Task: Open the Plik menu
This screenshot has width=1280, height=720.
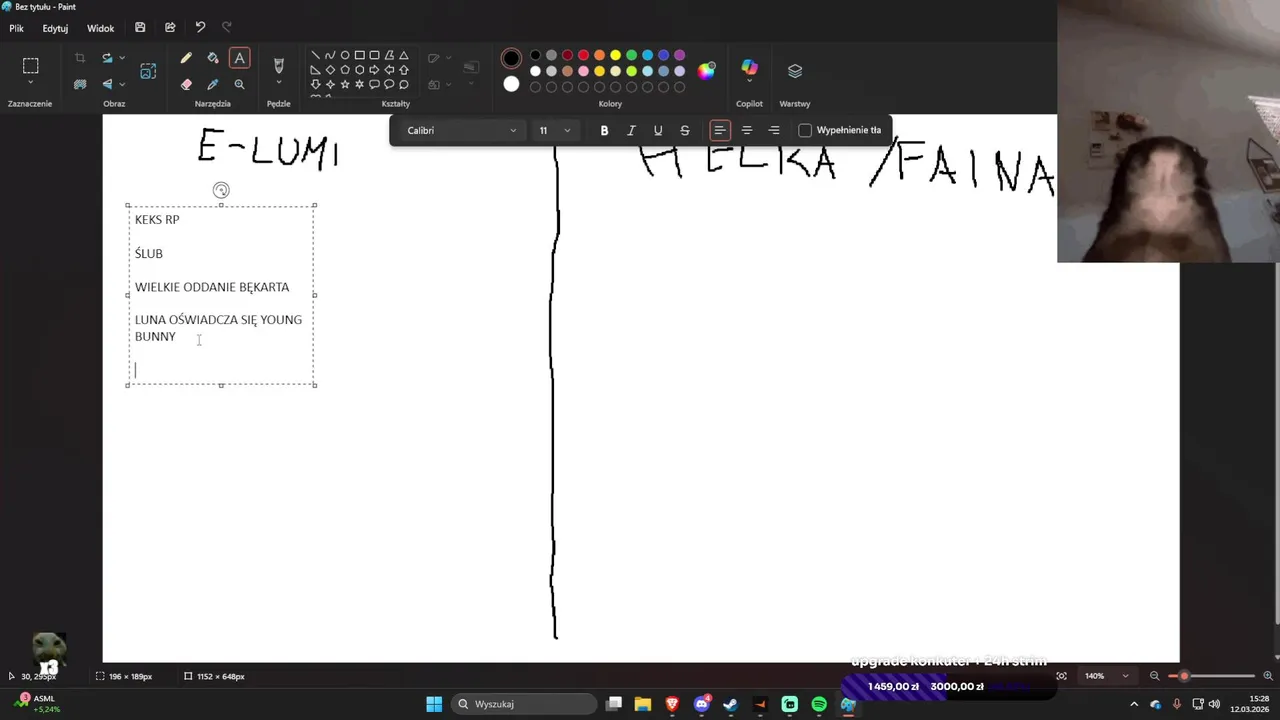Action: (x=17, y=28)
